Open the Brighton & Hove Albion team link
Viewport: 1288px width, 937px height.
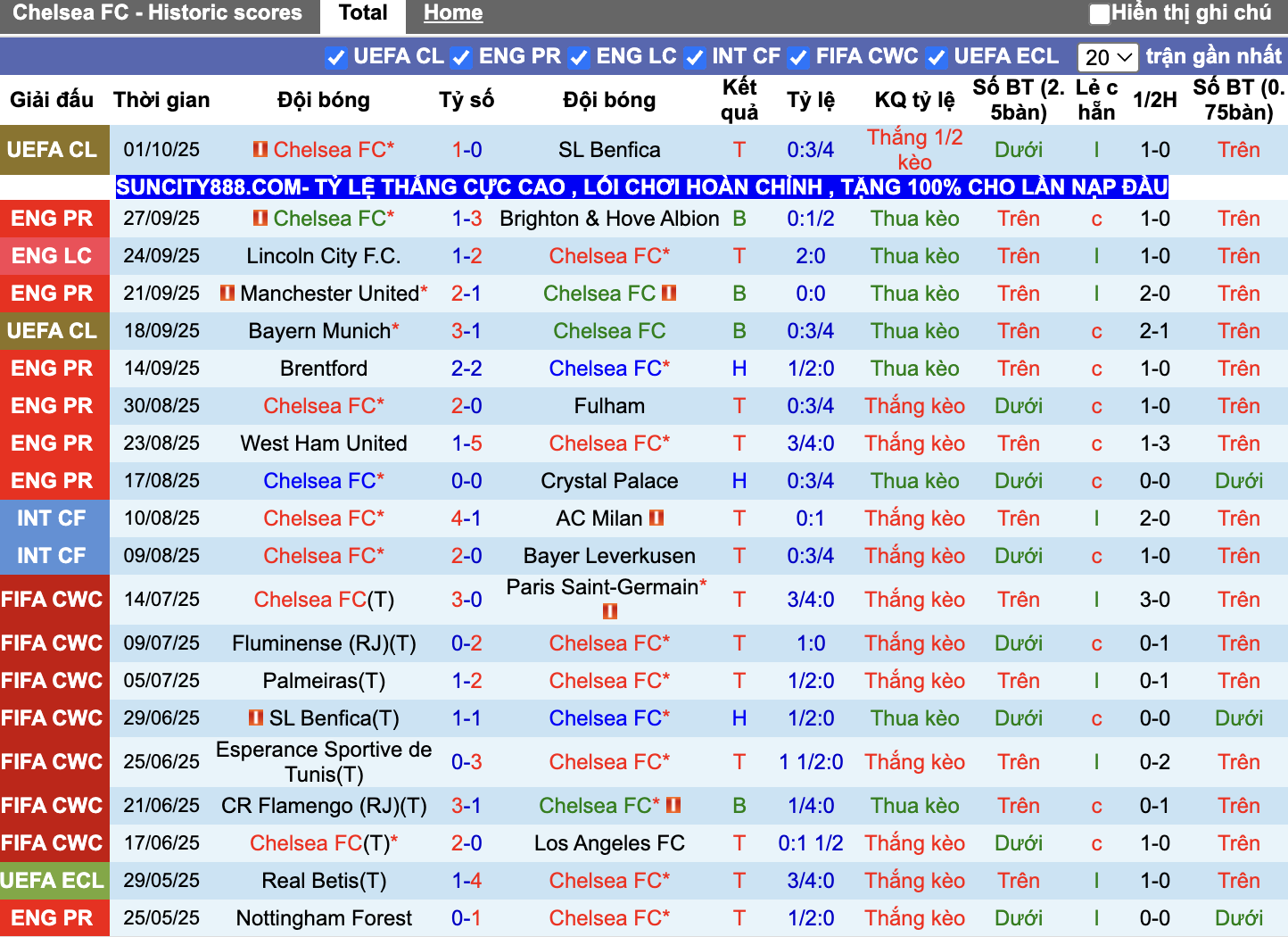(609, 219)
